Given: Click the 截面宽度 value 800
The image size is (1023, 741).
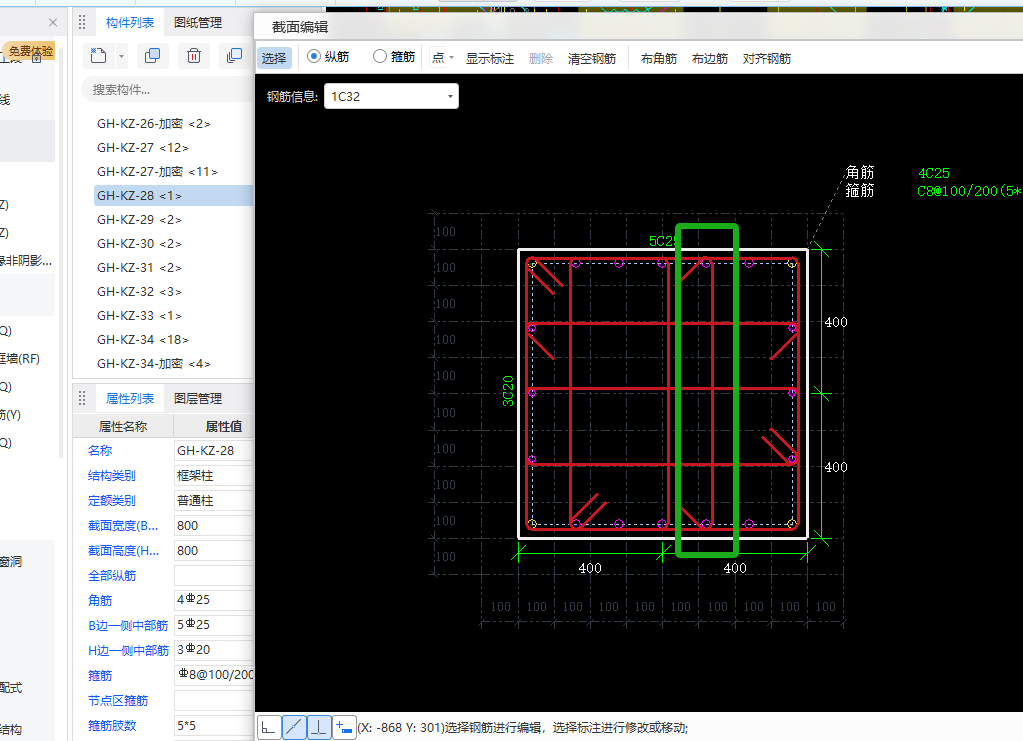Looking at the screenshot, I should click(x=214, y=526).
